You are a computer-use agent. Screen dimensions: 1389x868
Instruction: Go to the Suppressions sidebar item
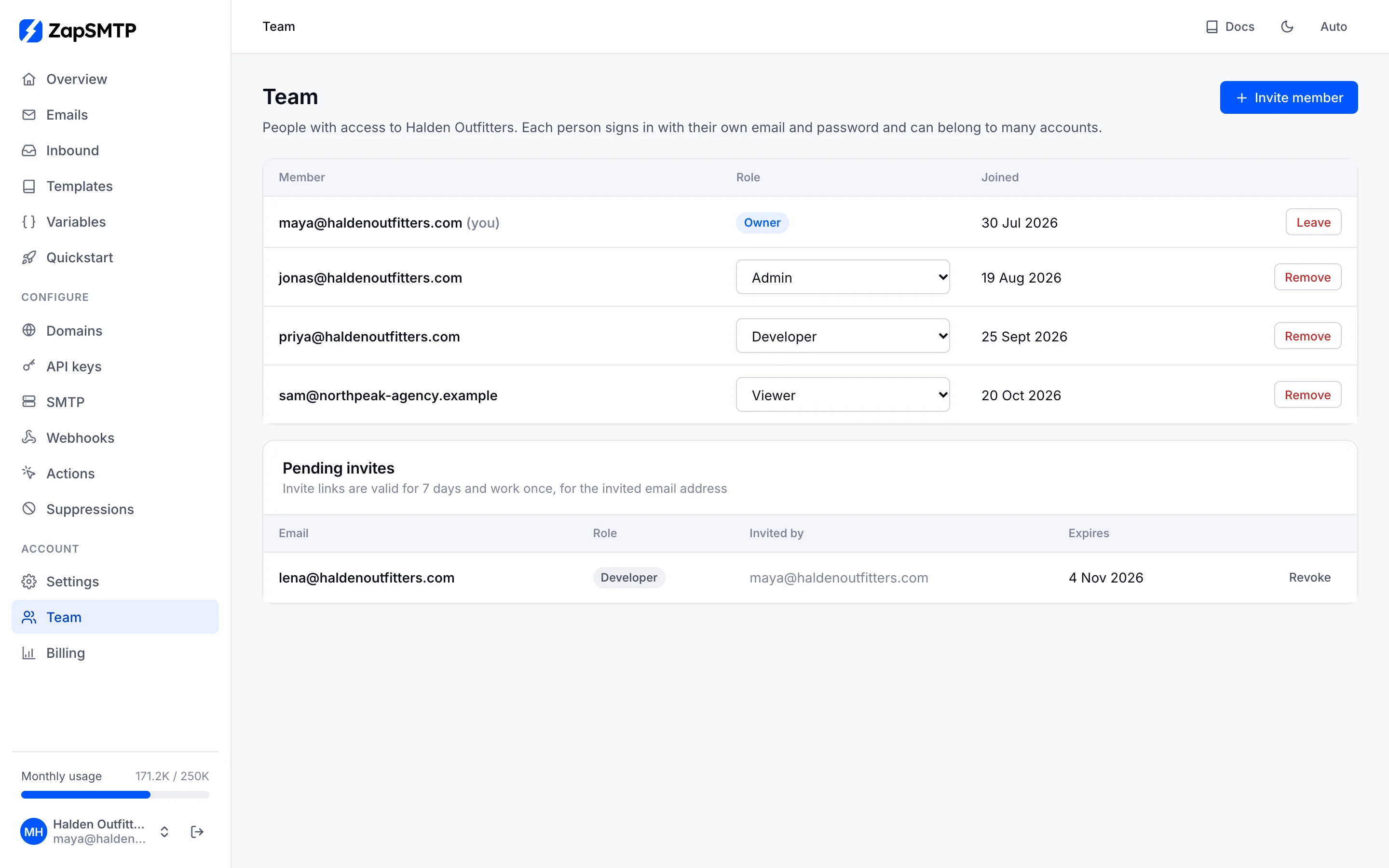pos(115,509)
